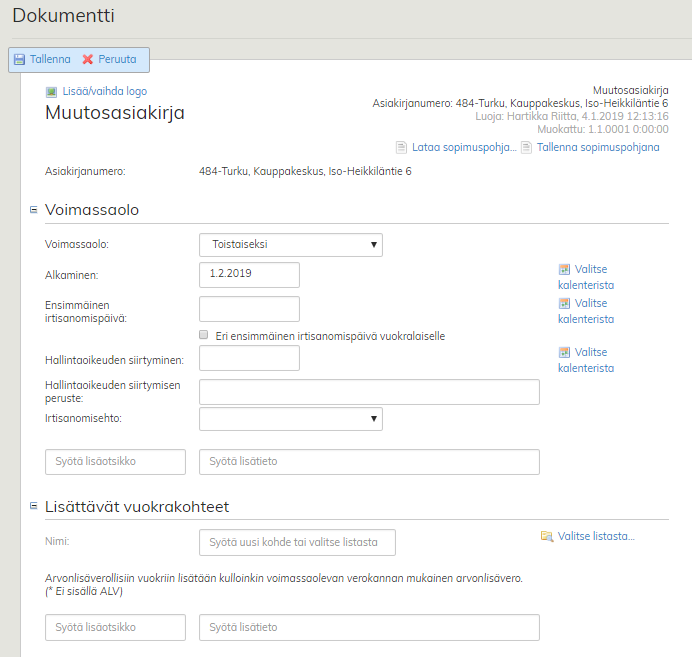Open calendar icon for Ensimmäinen irtisanomispäivä
Image resolution: width=692 pixels, height=657 pixels.
(x=564, y=303)
